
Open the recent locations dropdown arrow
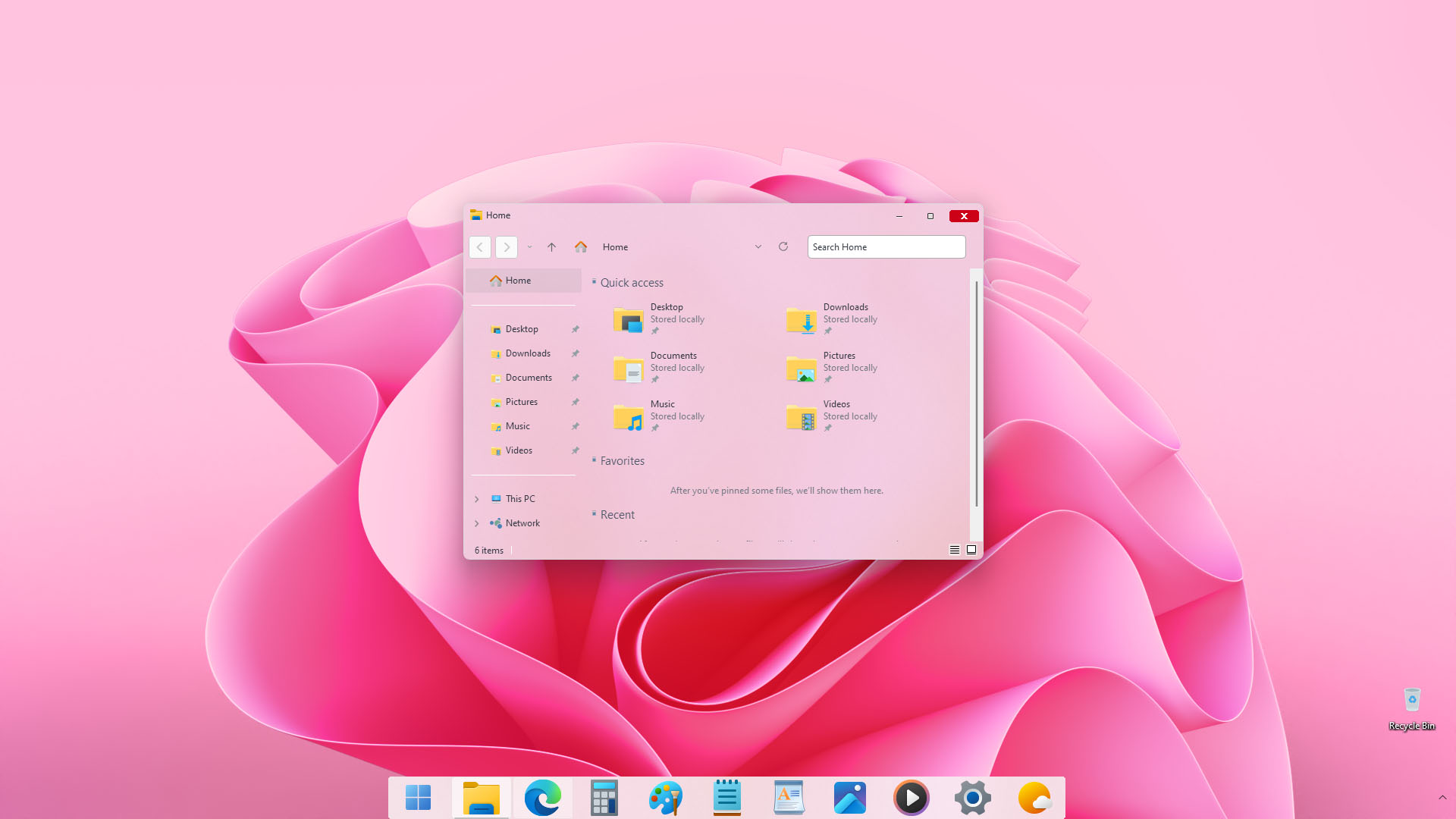529,247
